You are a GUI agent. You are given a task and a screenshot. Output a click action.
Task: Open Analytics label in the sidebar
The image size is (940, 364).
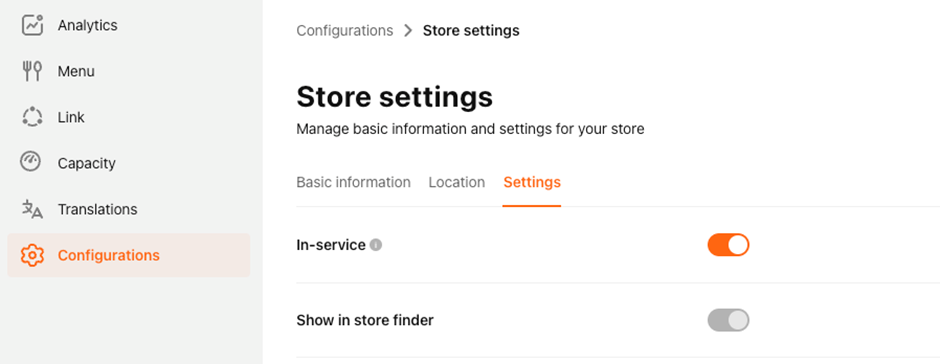88,25
